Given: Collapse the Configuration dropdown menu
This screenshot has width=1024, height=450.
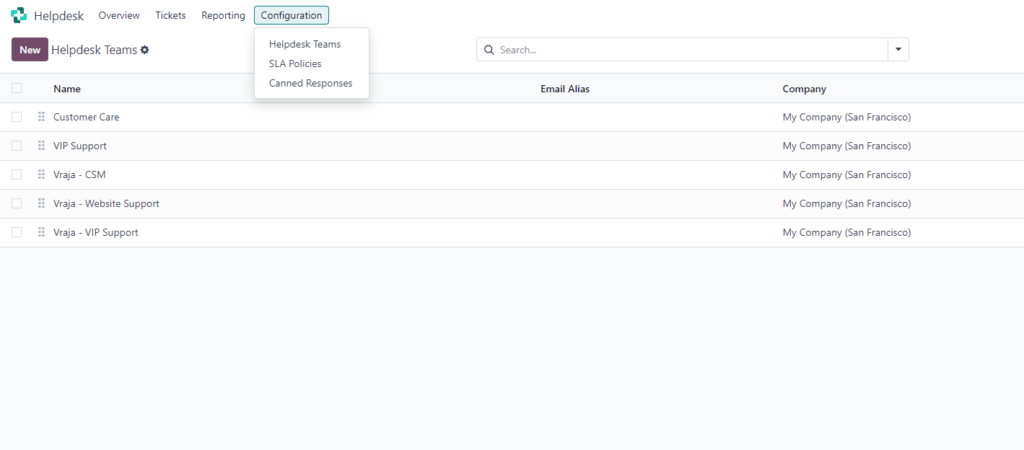Looking at the screenshot, I should click(x=291, y=16).
